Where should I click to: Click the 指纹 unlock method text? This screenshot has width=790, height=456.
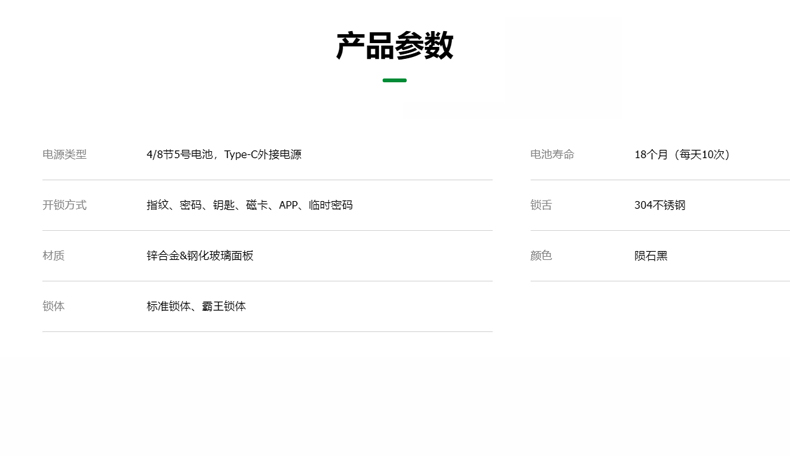point(157,205)
